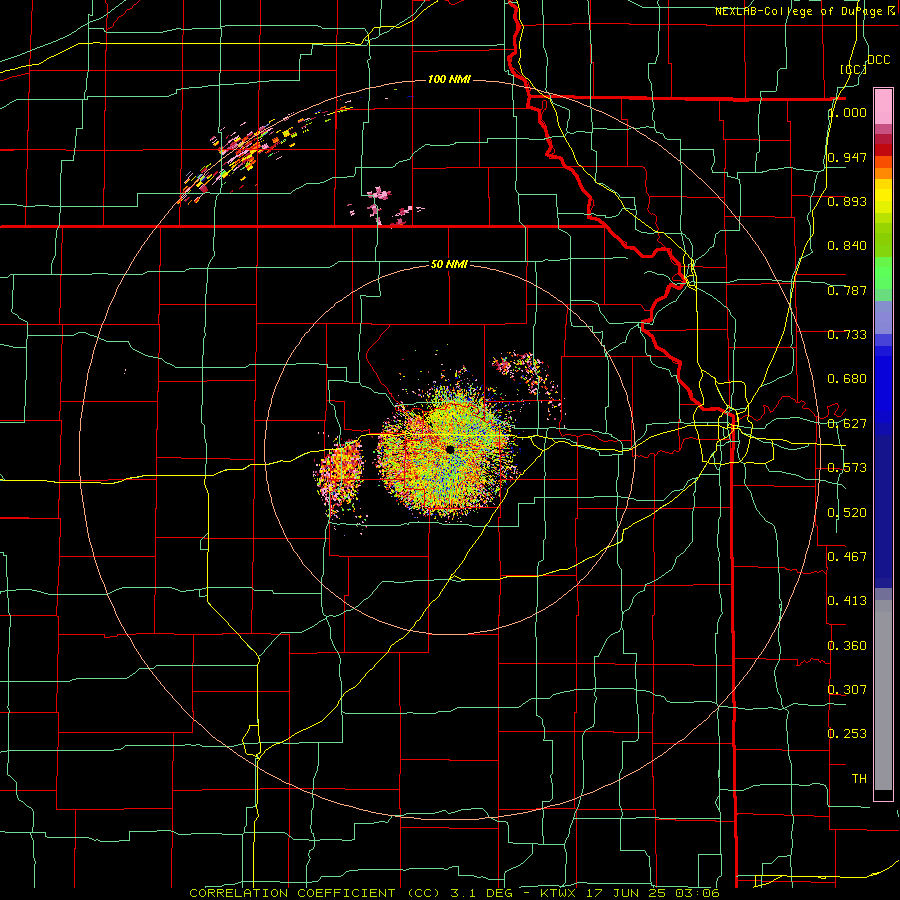Image resolution: width=900 pixels, height=900 pixels.
Task: Click the gray lower segment of color bar
Action: (x=883, y=695)
